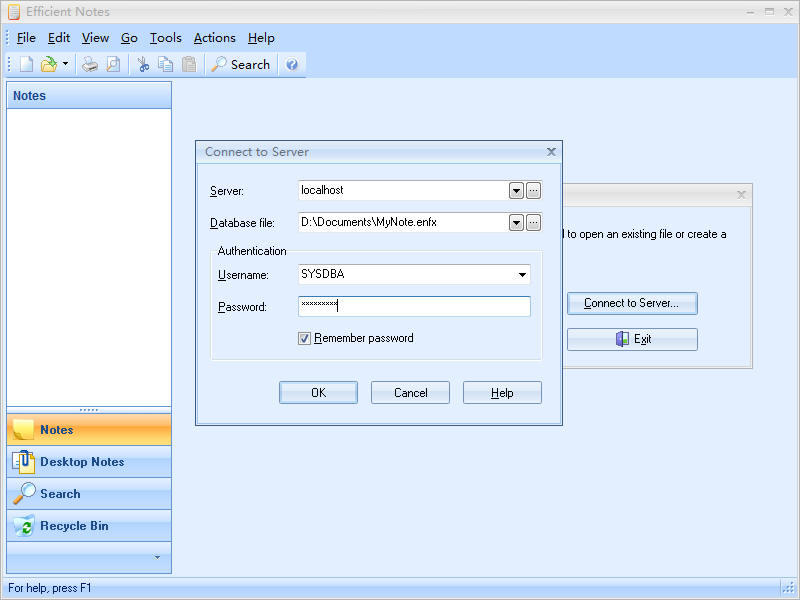Click the Cancel button
Viewport: 800px width, 600px height.
pos(410,392)
